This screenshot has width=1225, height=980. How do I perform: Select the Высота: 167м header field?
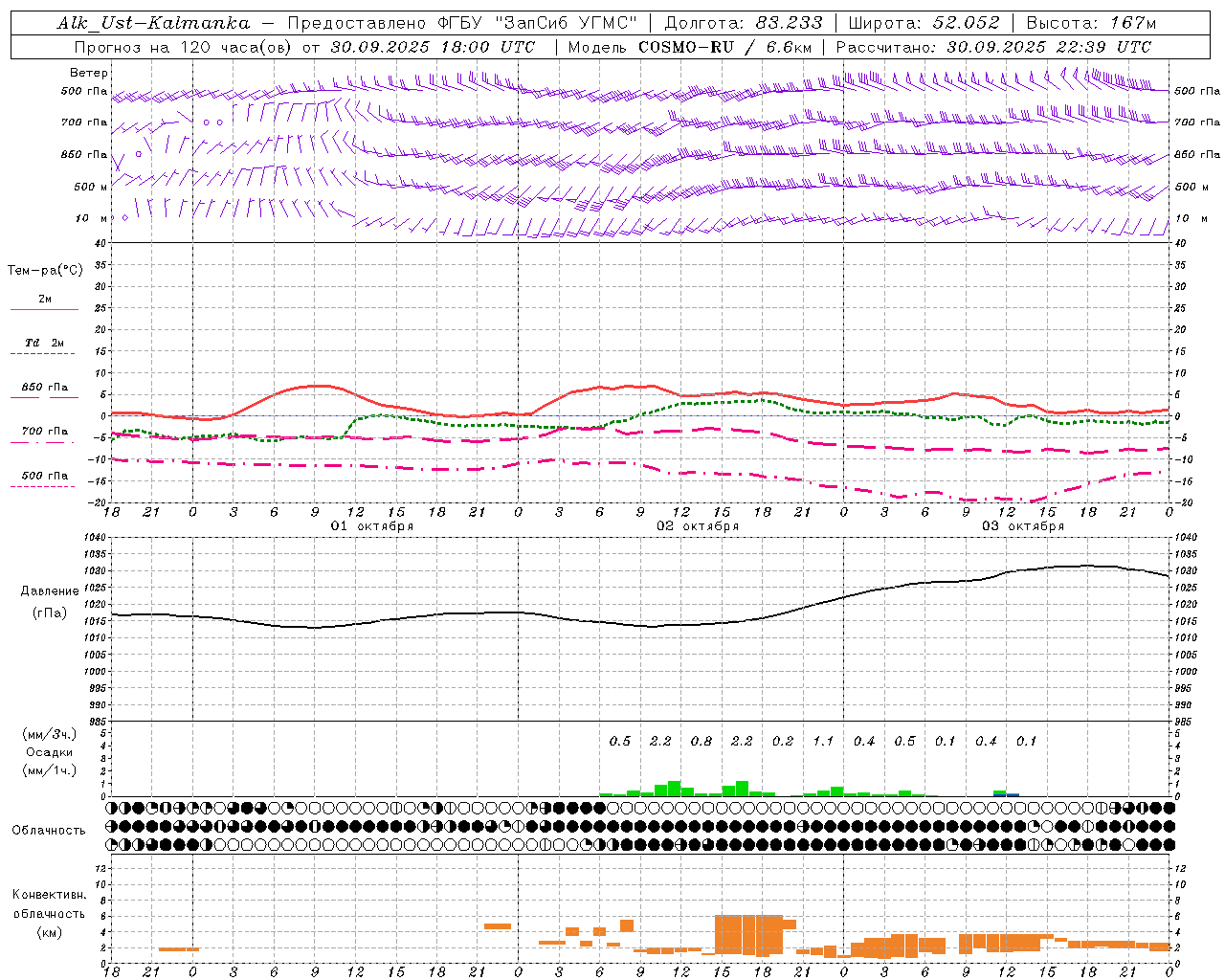(x=1091, y=23)
